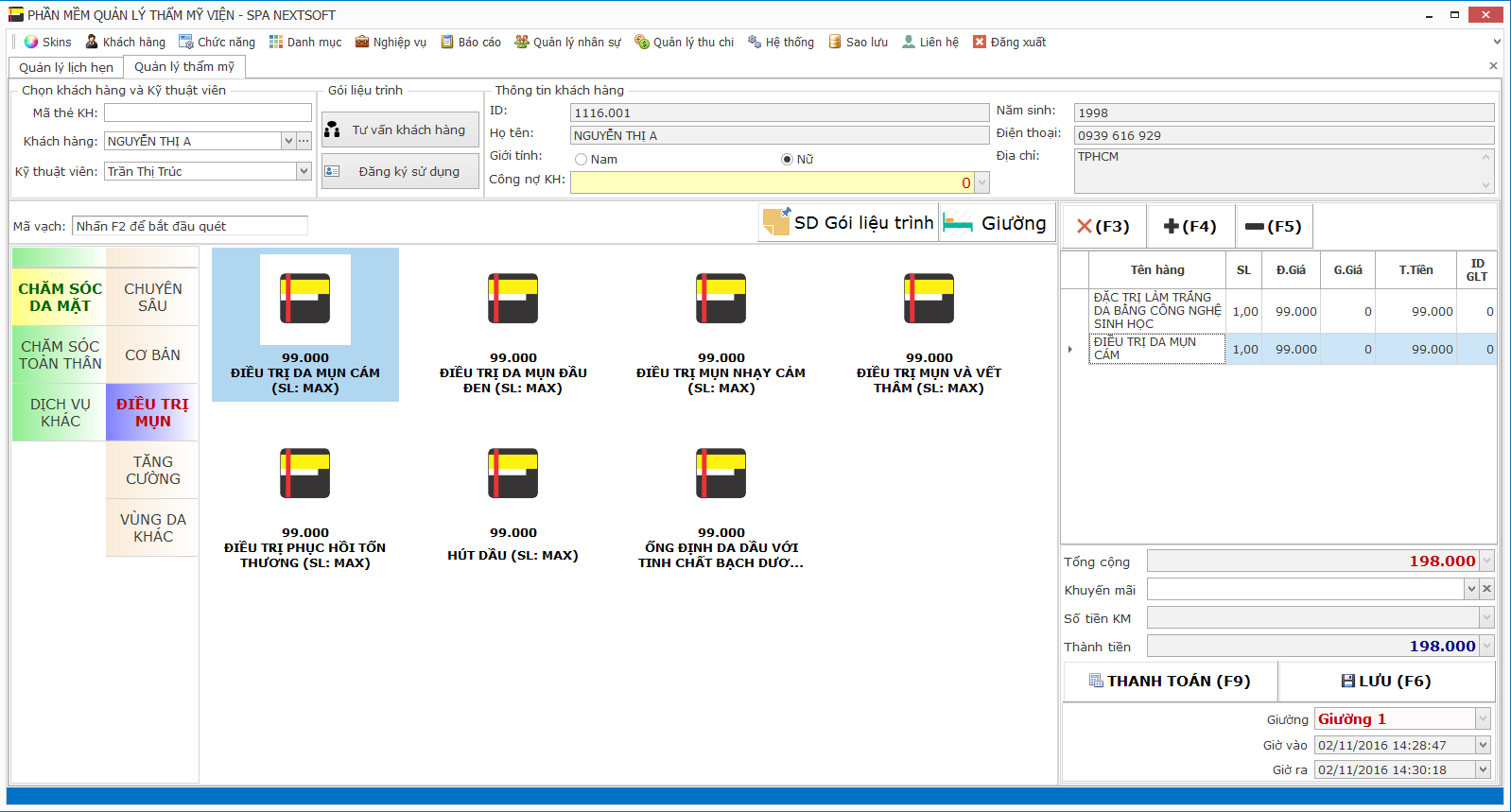This screenshot has width=1511, height=812.
Task: Select the ĐIỀU TRỊ MỤN category tile
Action: (x=152, y=412)
